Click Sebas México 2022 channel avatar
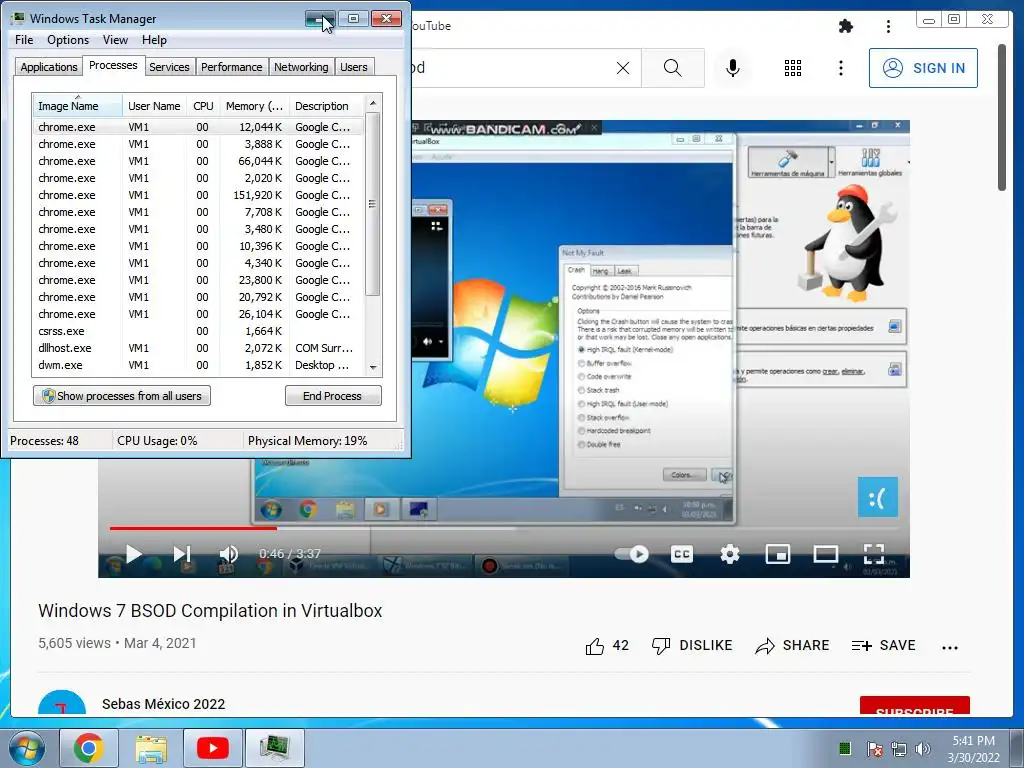 click(62, 703)
